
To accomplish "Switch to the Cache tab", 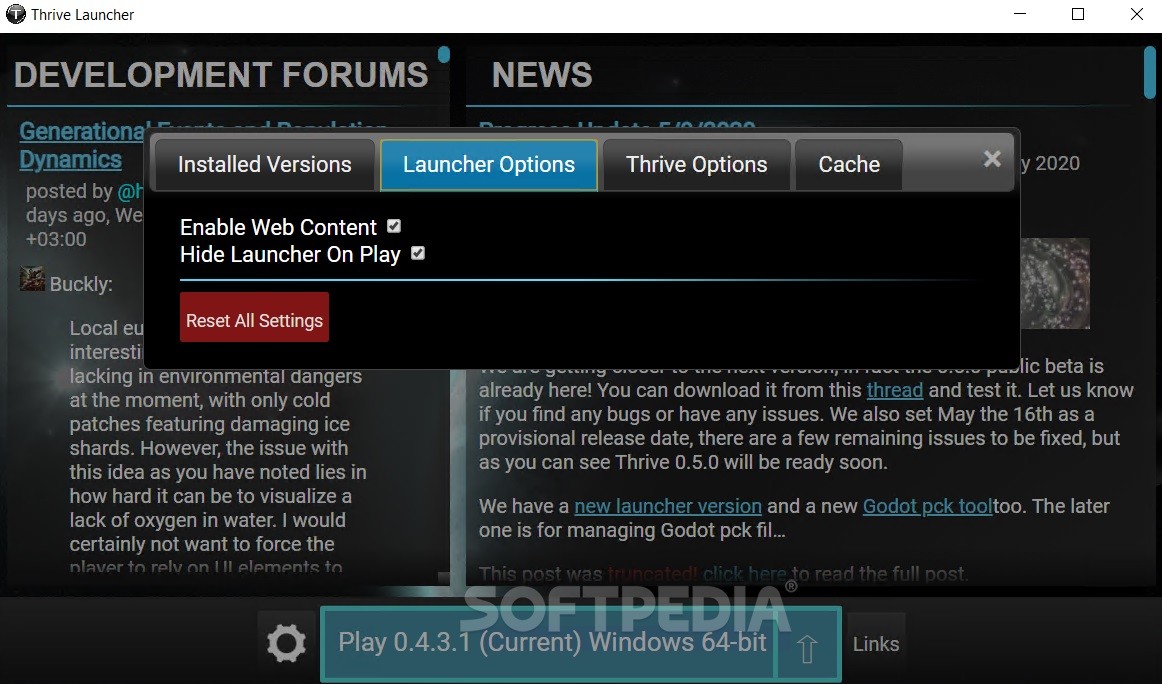I will click(849, 165).
